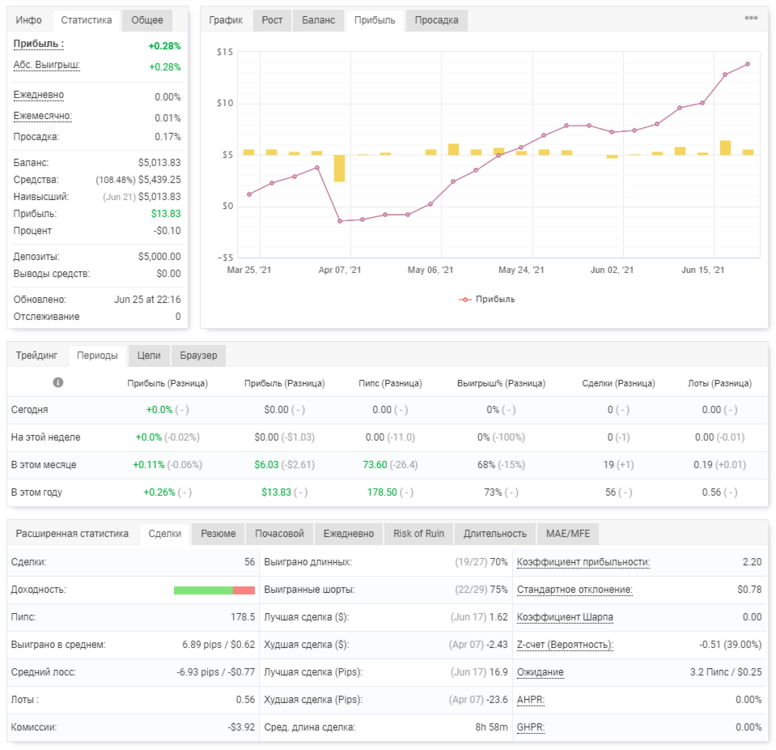Click the Выиграно длинных value (19/27) 70%

(x=481, y=562)
